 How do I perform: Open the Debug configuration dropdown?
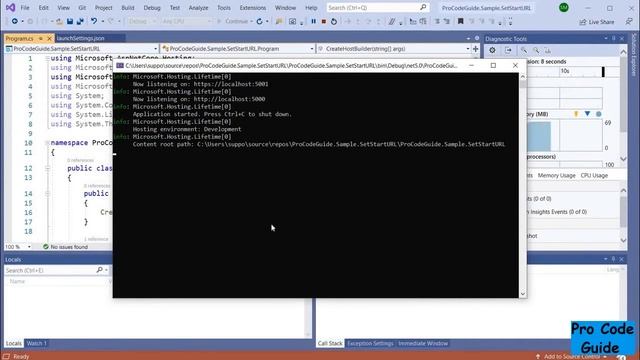click(142, 21)
